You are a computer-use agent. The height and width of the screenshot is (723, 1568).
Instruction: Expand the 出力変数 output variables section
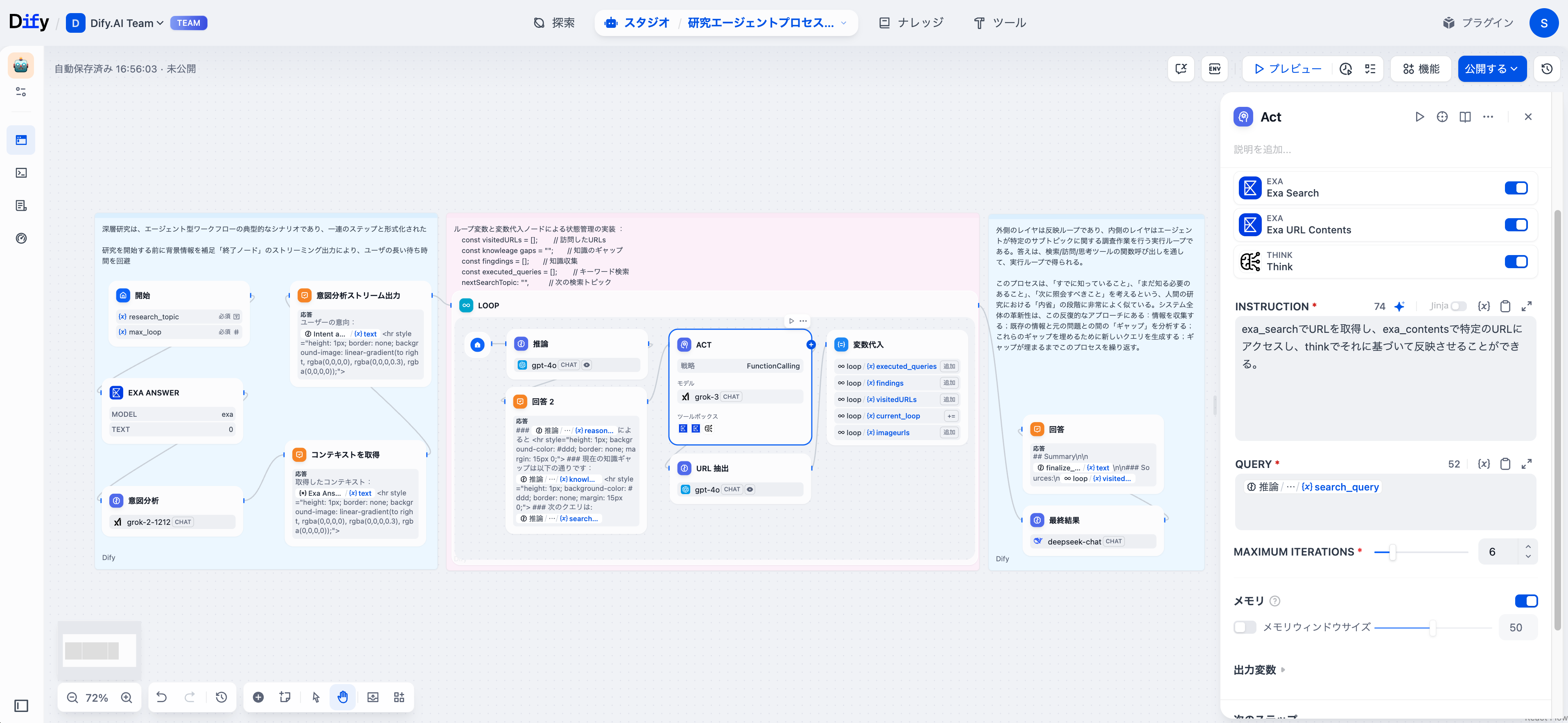[x=1259, y=669]
